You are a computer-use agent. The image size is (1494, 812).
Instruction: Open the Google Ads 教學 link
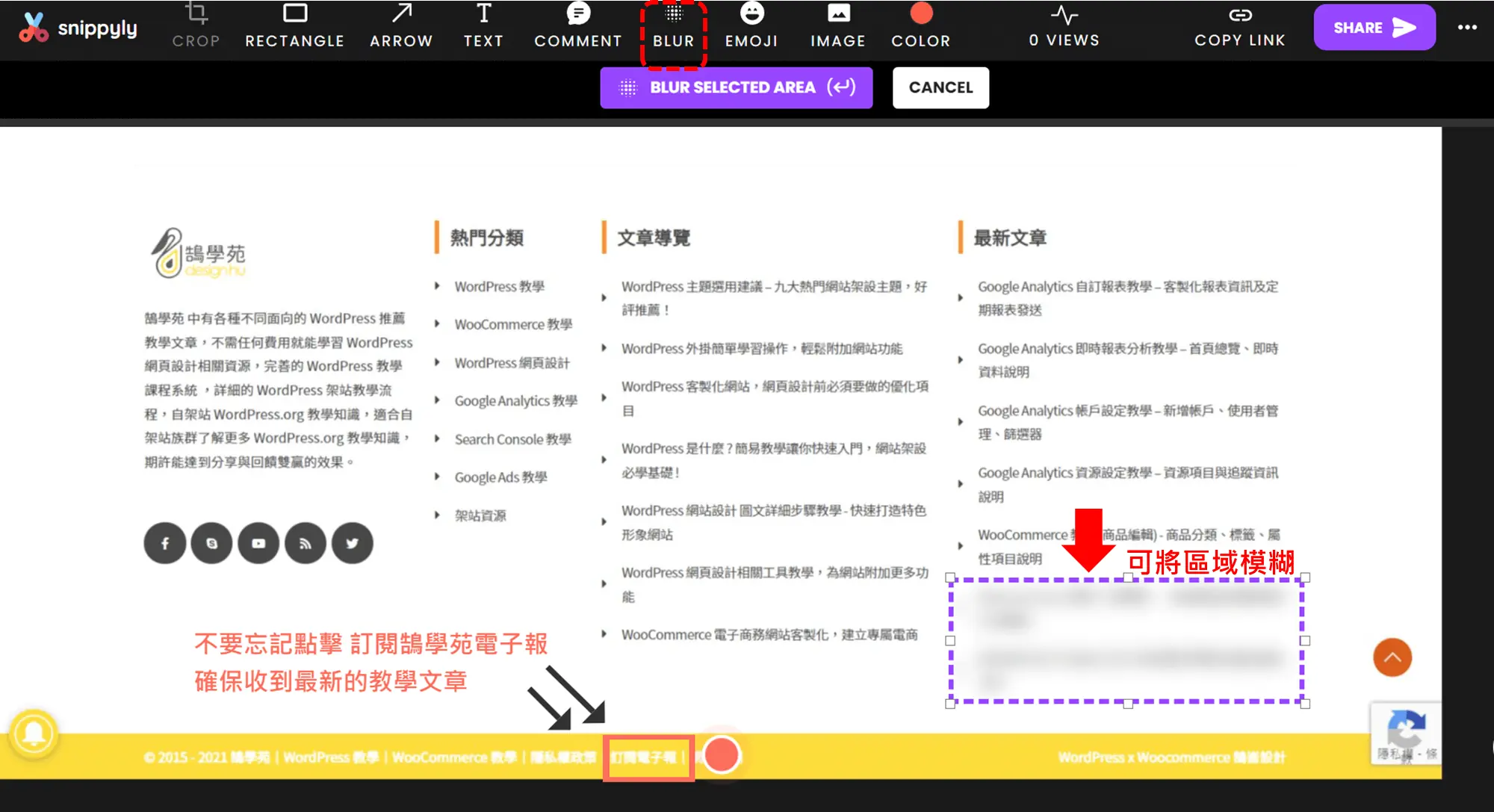click(501, 477)
